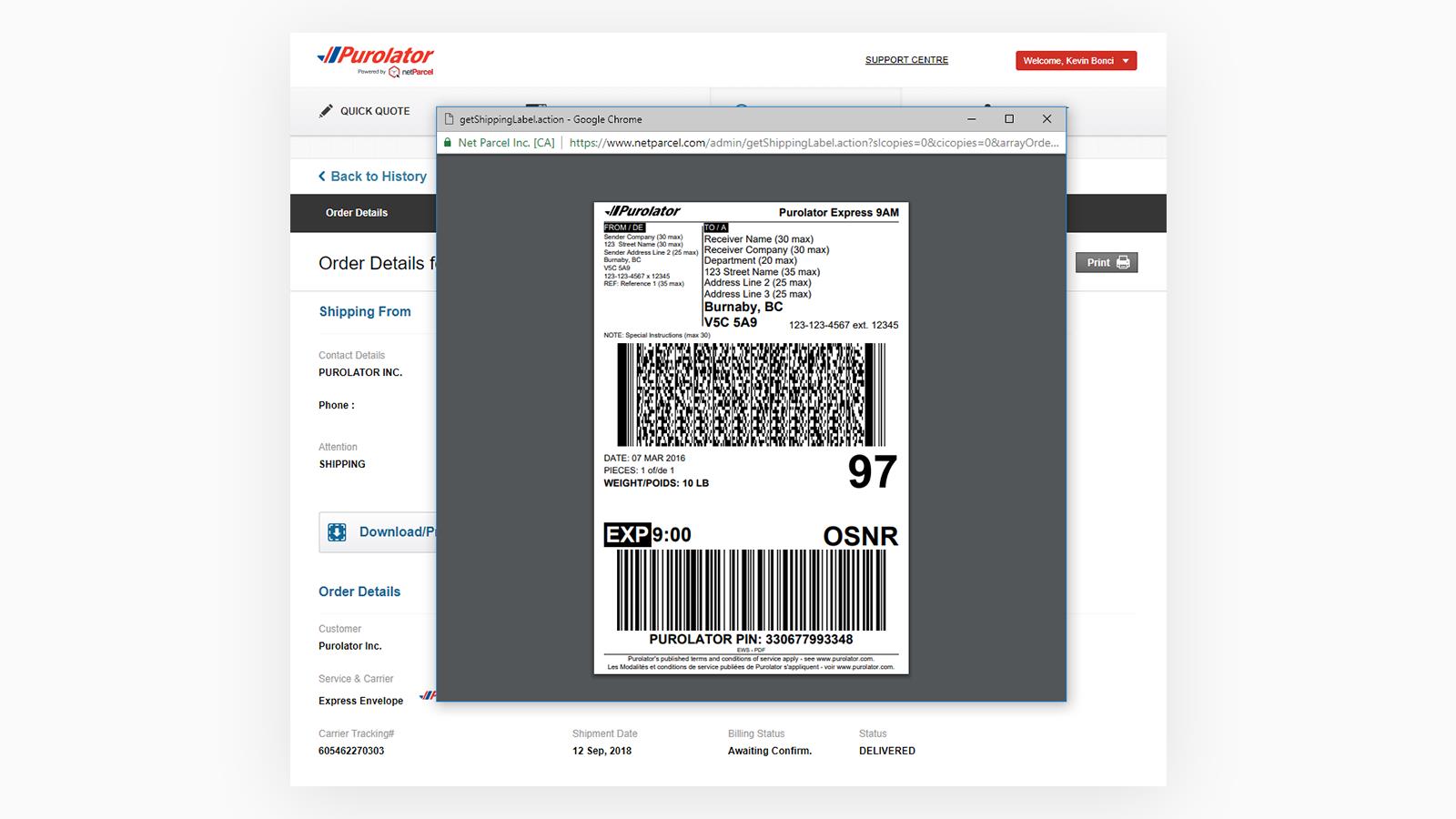Screen dimensions: 1456x819
Task: Click the green lock icon in the address bar
Action: (x=449, y=143)
